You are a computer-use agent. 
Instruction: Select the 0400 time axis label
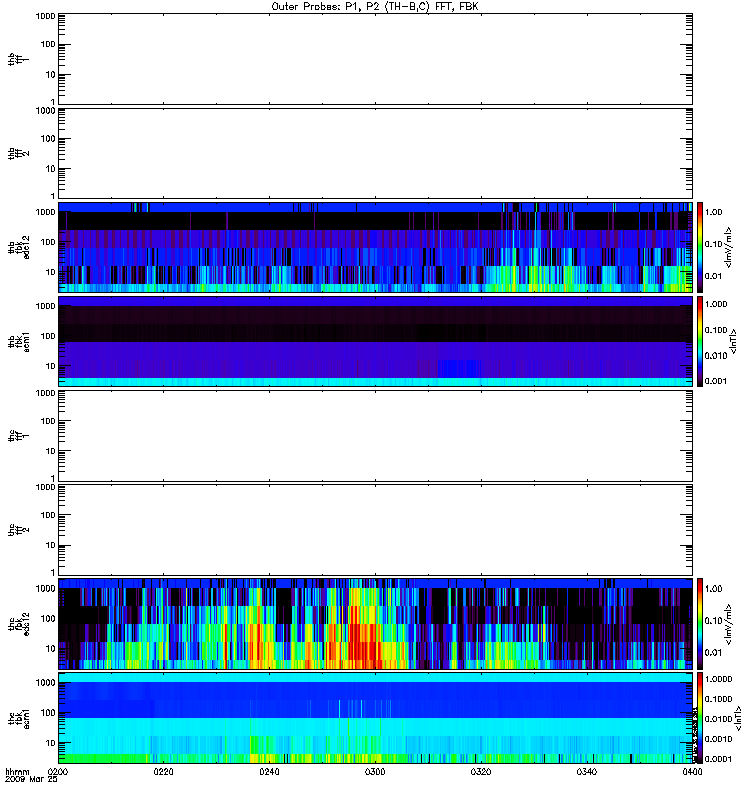tap(692, 771)
